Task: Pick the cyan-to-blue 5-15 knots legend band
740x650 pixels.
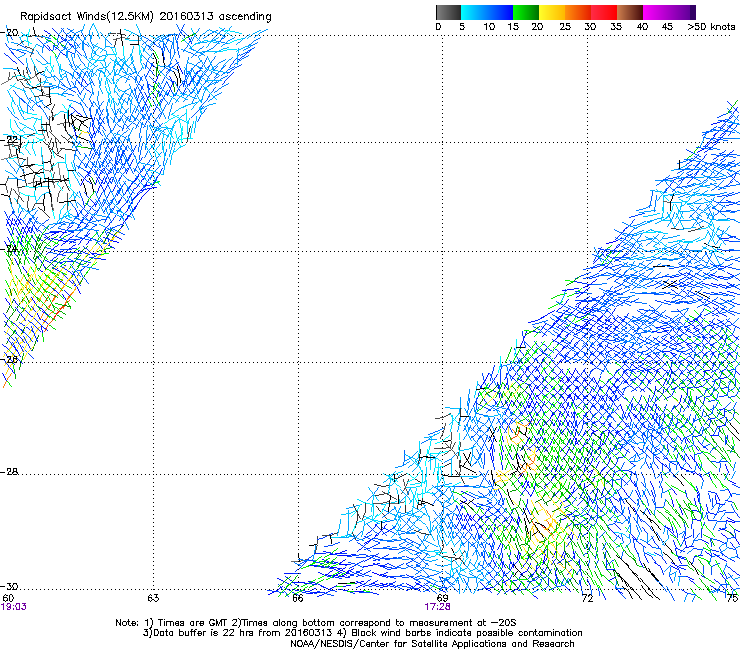Action: tap(487, 12)
